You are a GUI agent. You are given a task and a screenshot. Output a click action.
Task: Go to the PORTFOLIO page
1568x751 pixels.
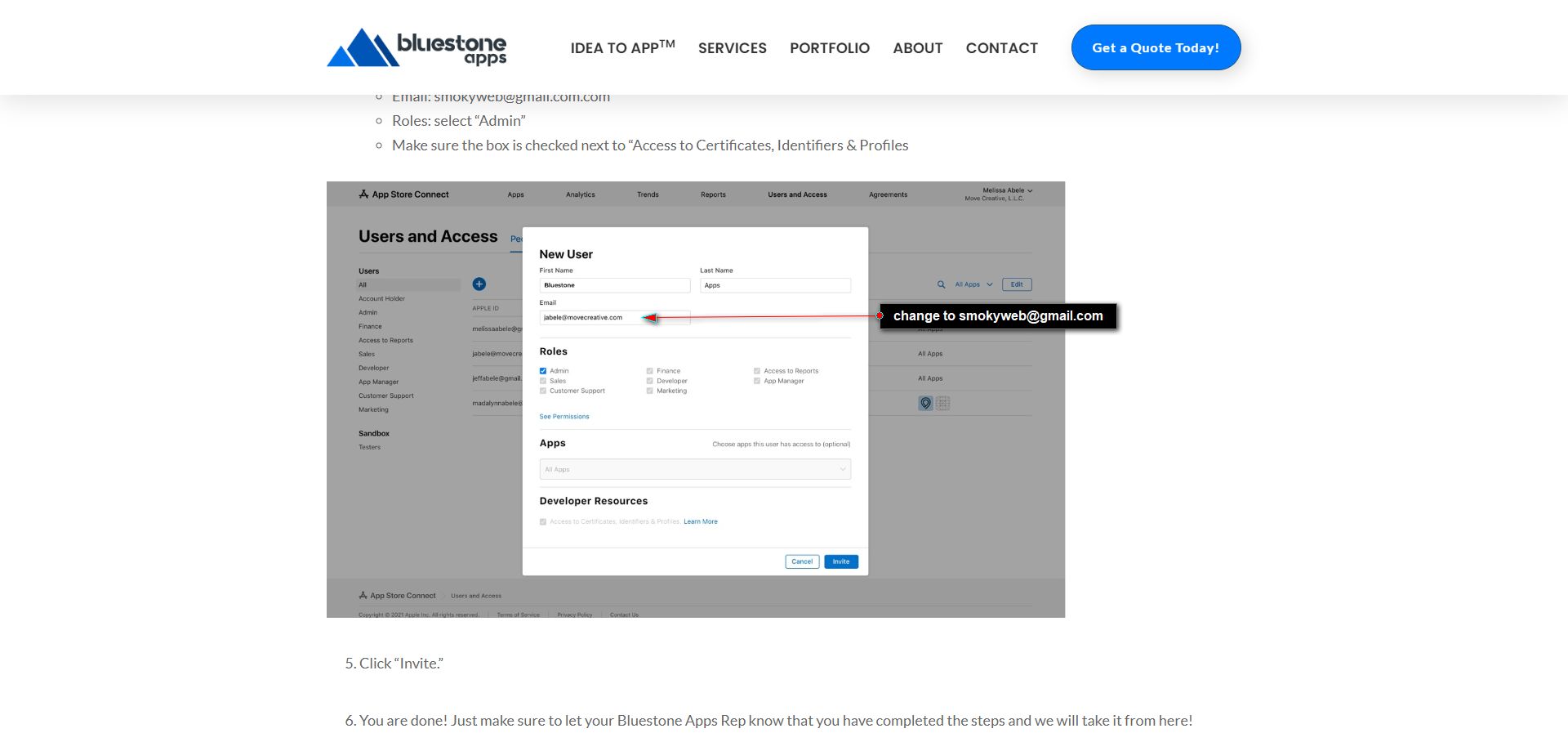829,48
